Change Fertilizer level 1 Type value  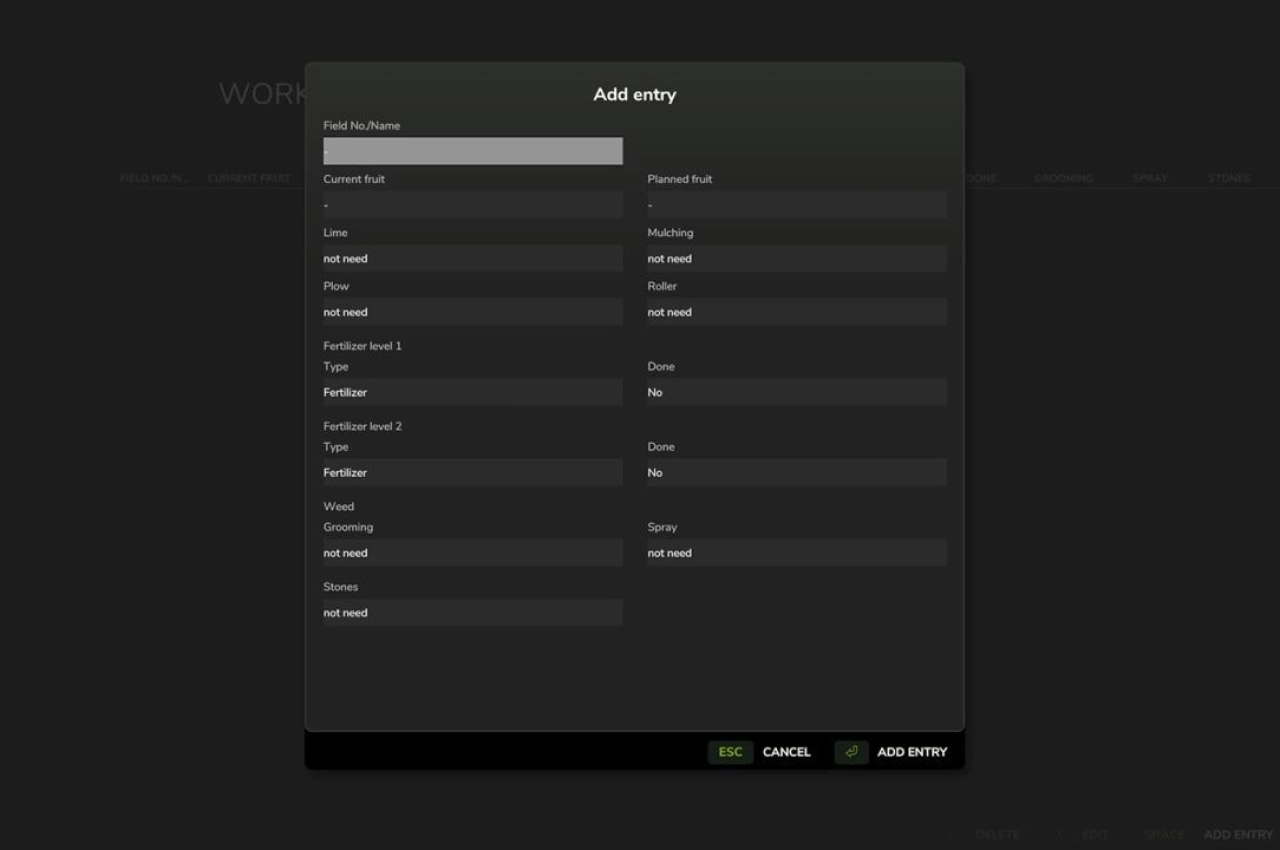click(472, 393)
